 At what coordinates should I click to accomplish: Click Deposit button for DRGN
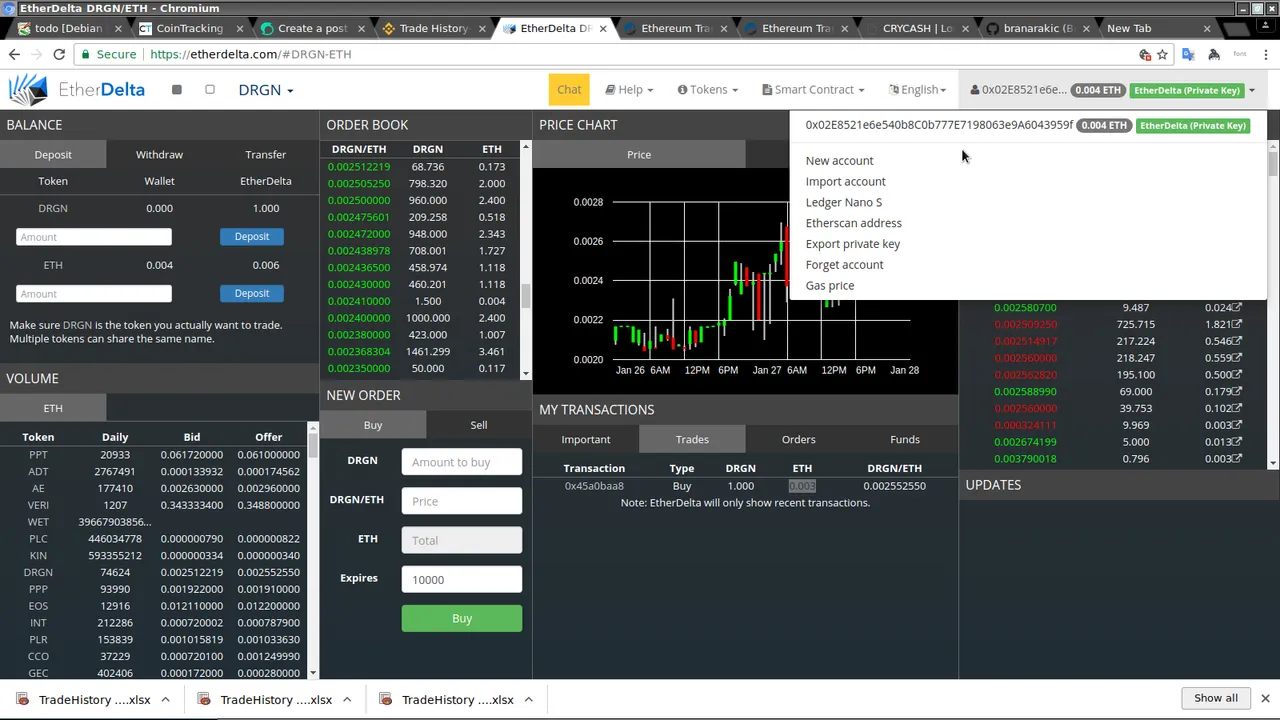(251, 236)
